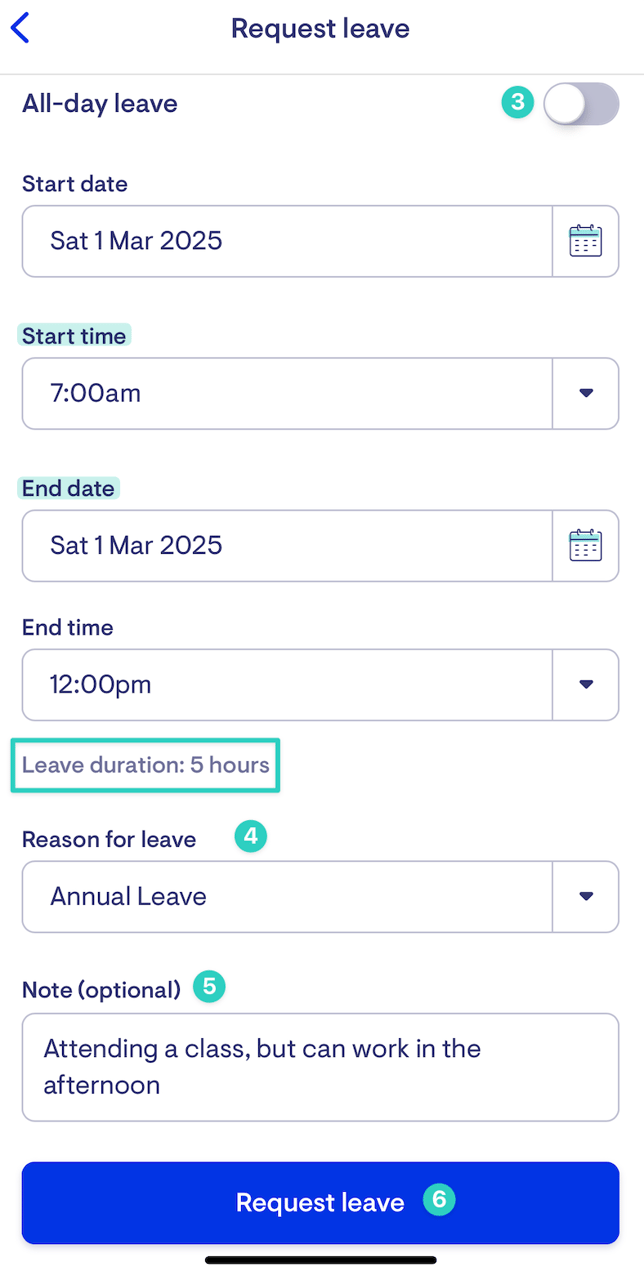This screenshot has height=1271, width=644.
Task: Open the Start date calendar picker icon
Action: [x=586, y=241]
